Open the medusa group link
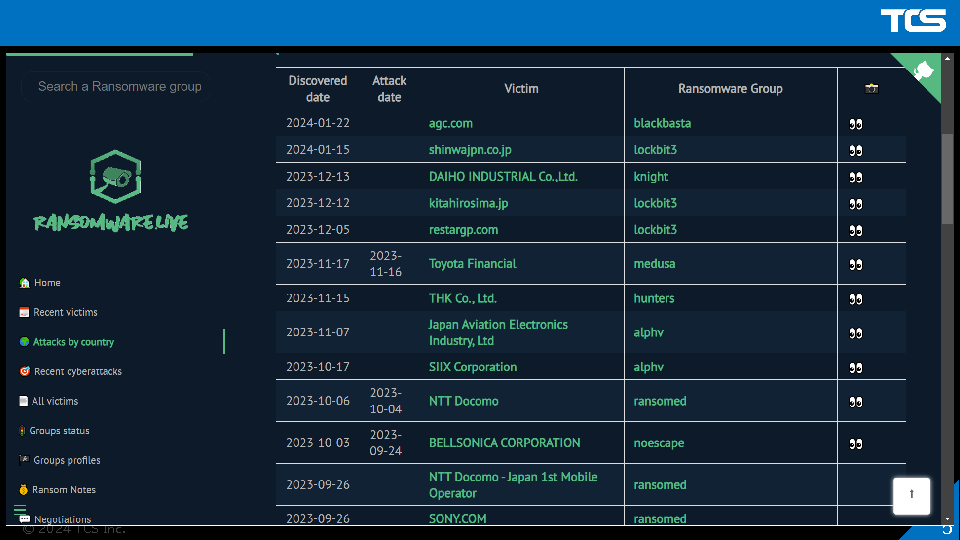Screen dimensions: 960x540 pos(654,264)
